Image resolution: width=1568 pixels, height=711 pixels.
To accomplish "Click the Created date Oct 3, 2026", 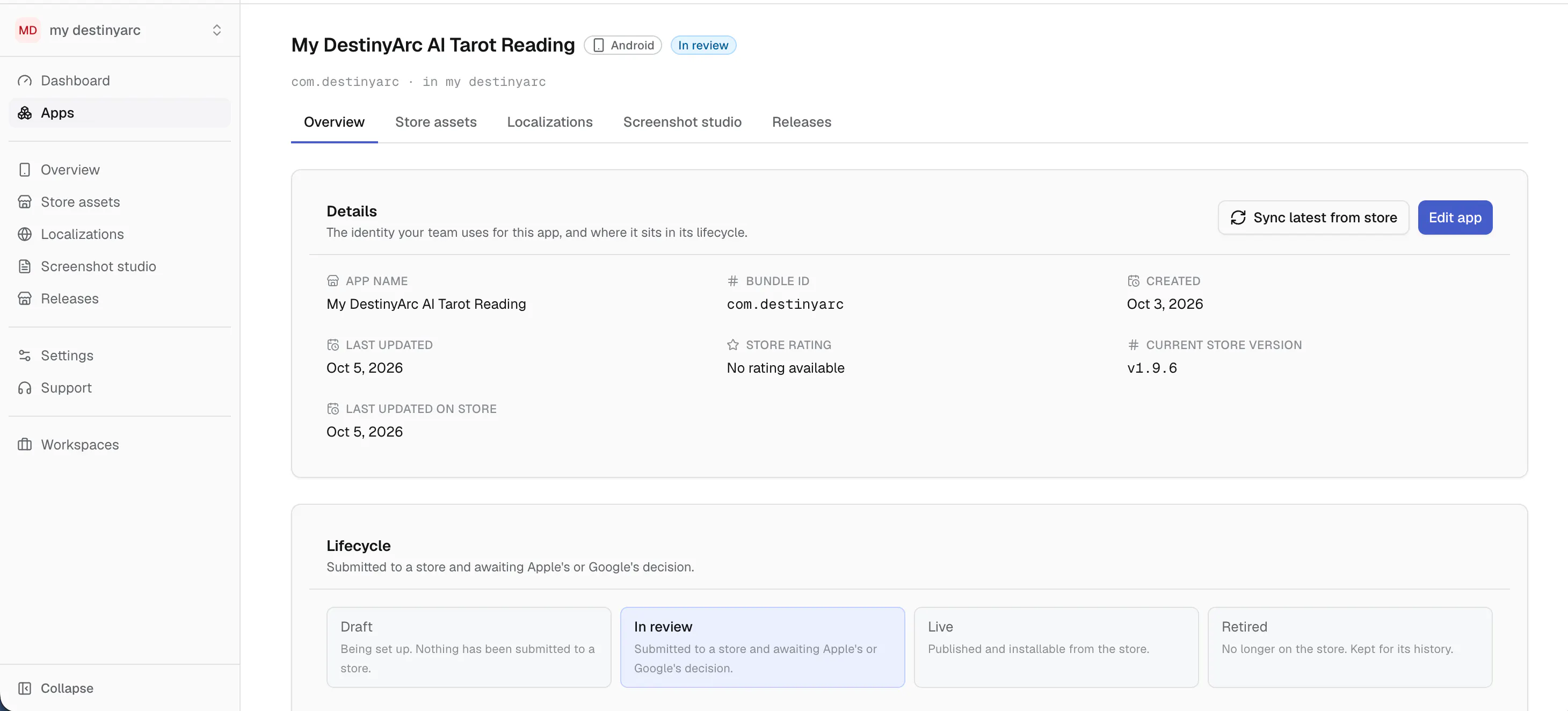I will [1164, 304].
